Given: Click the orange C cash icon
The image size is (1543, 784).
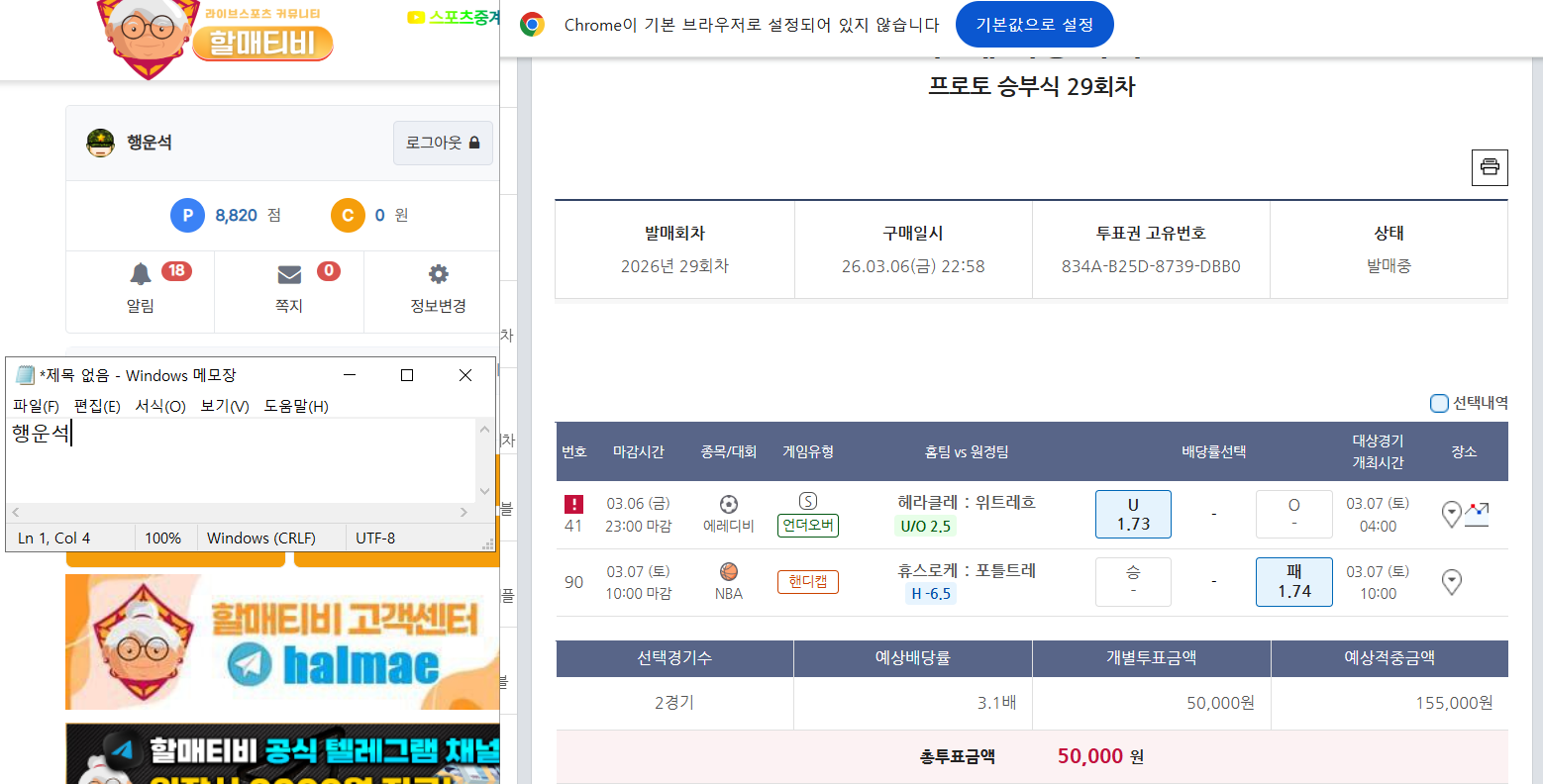Looking at the screenshot, I should click(348, 215).
